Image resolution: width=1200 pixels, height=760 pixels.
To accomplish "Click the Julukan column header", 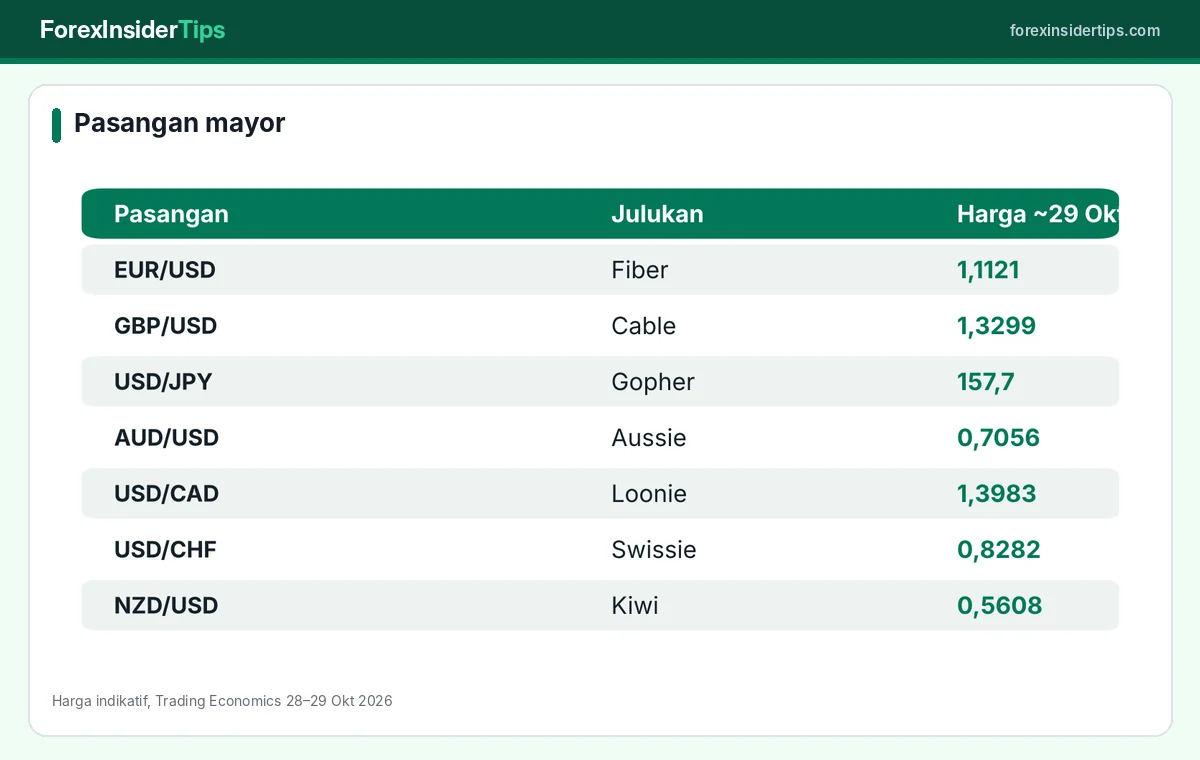I will tap(657, 214).
